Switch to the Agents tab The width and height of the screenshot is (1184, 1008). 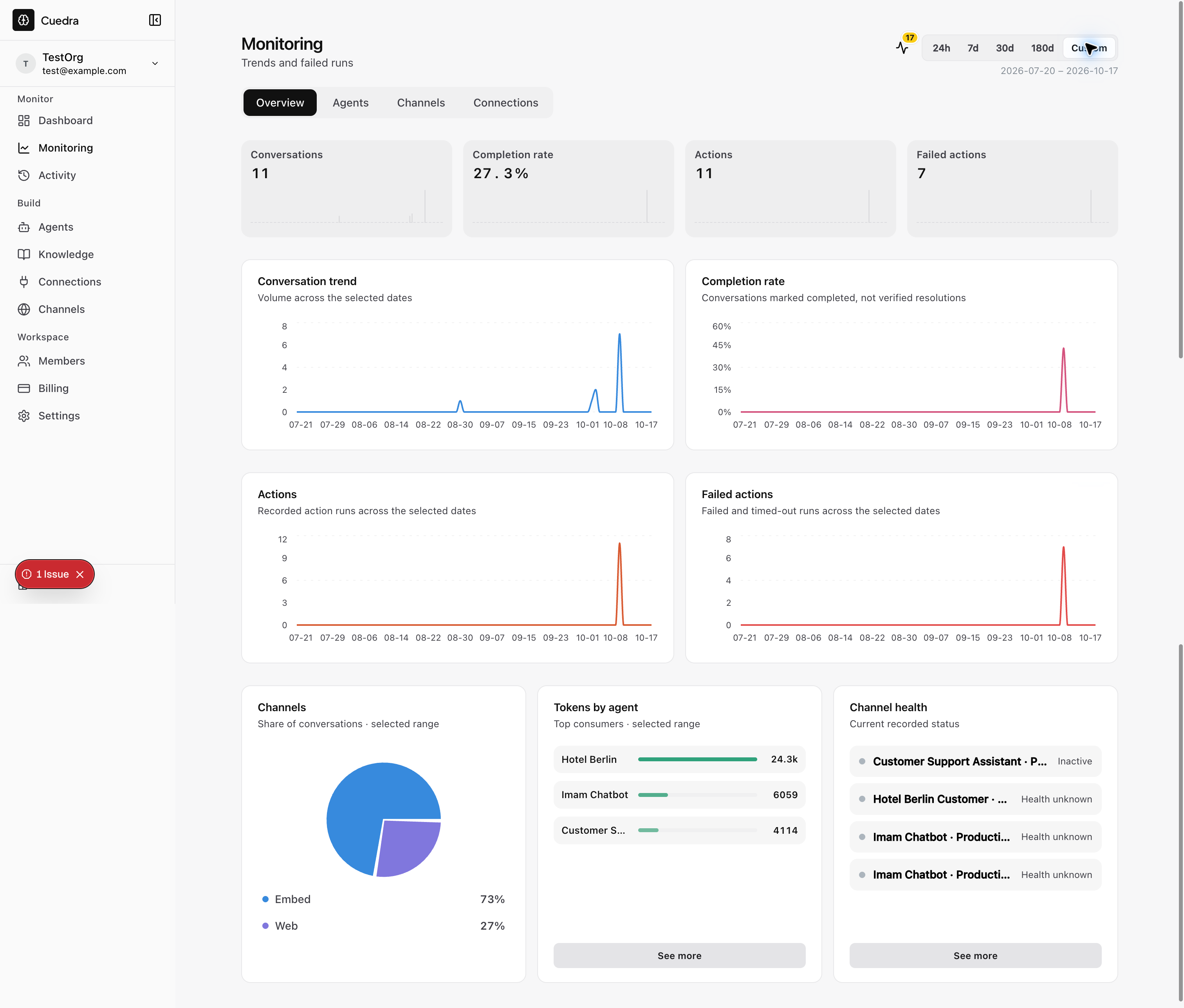click(x=350, y=103)
